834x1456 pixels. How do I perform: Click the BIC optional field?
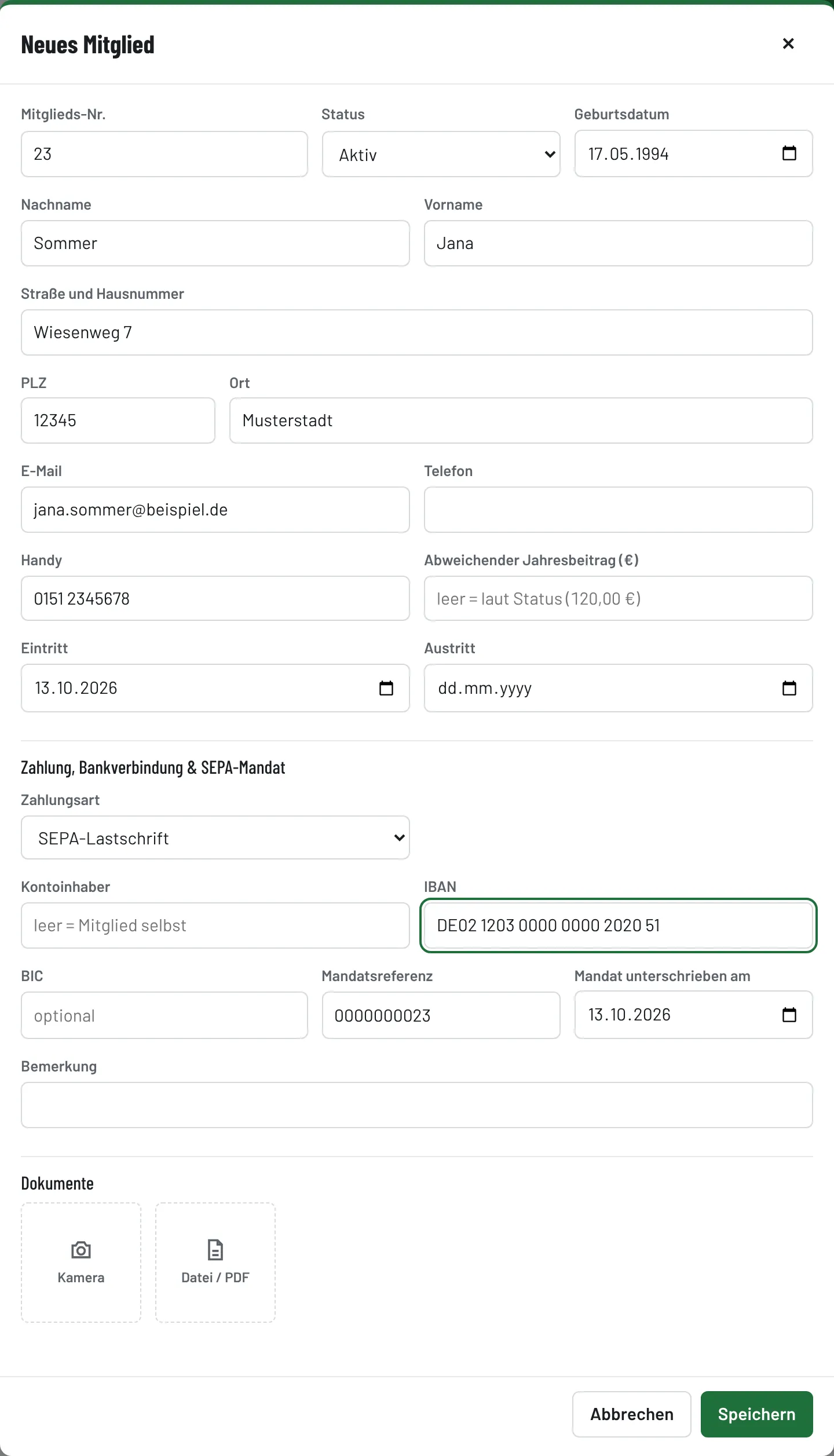(164, 1015)
